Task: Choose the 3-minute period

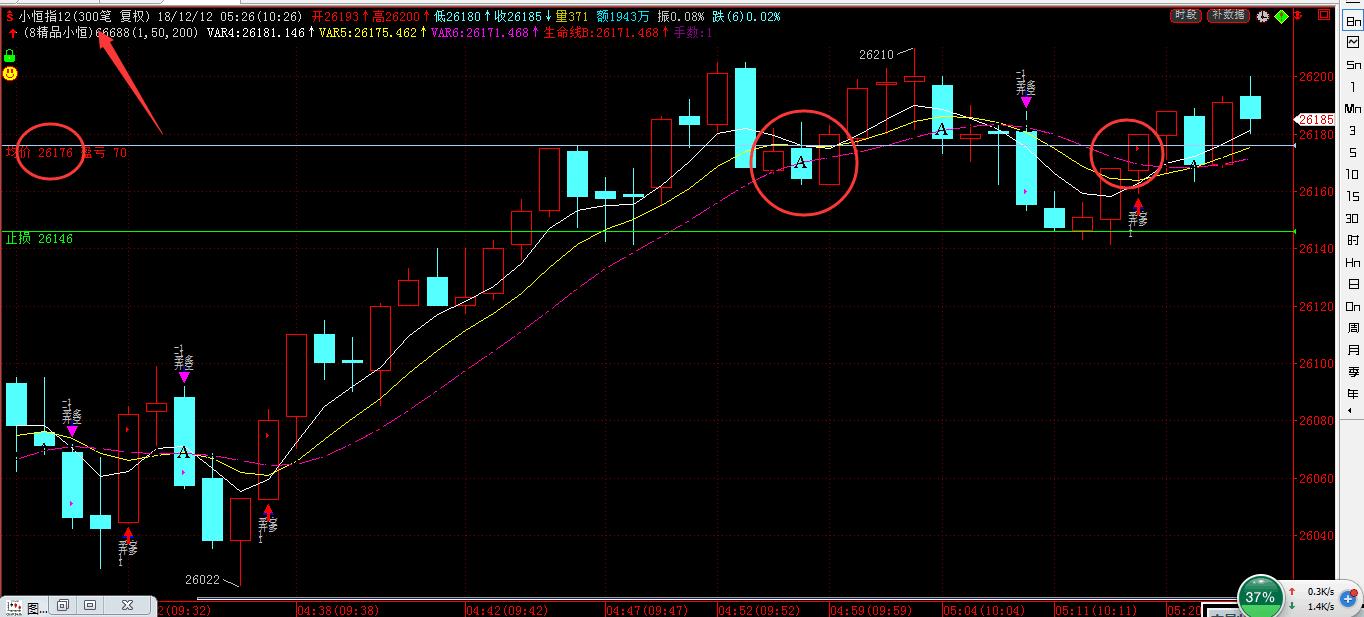Action: point(1353,130)
